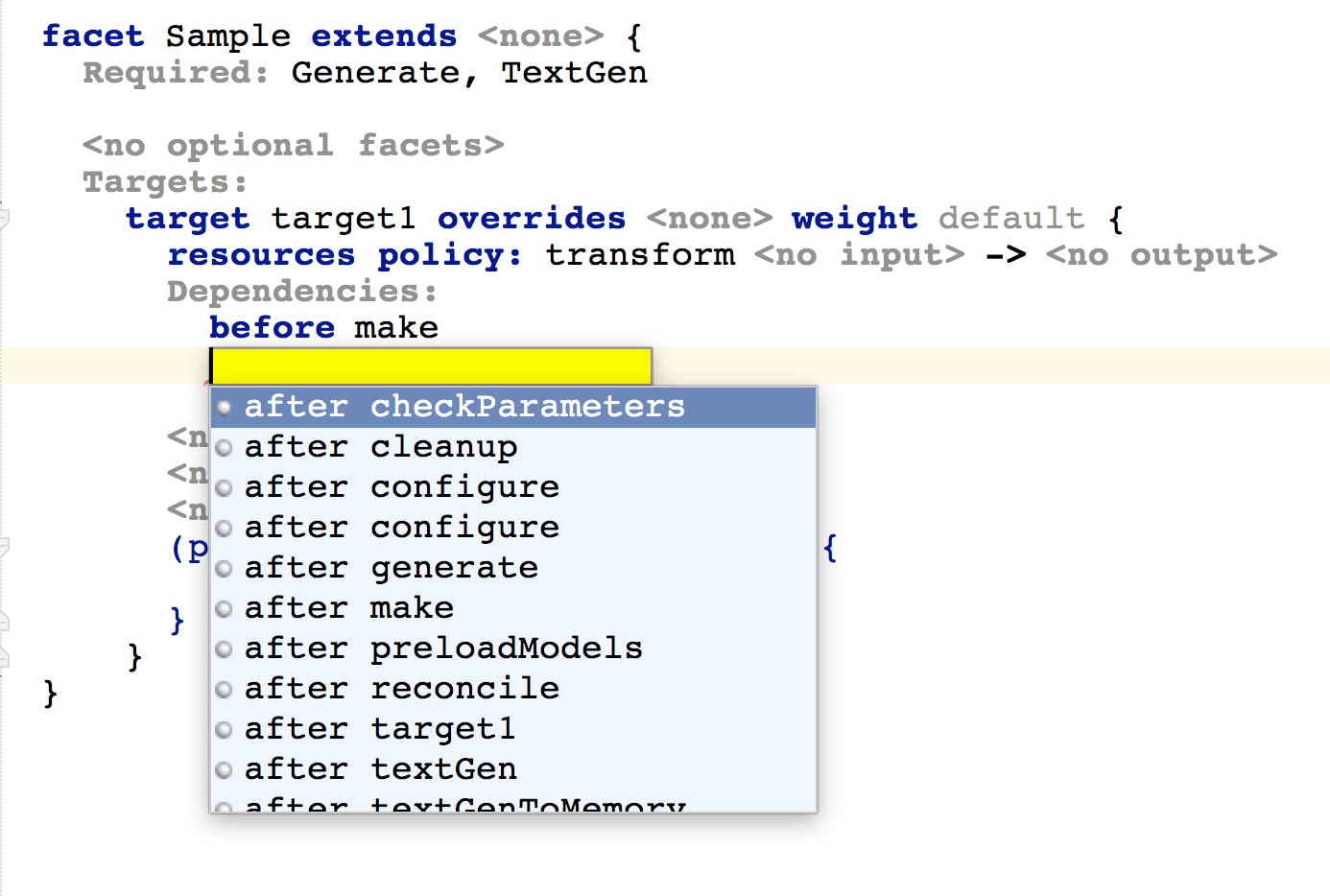Click the '<no output>' placeholder

pyautogui.click(x=1161, y=255)
